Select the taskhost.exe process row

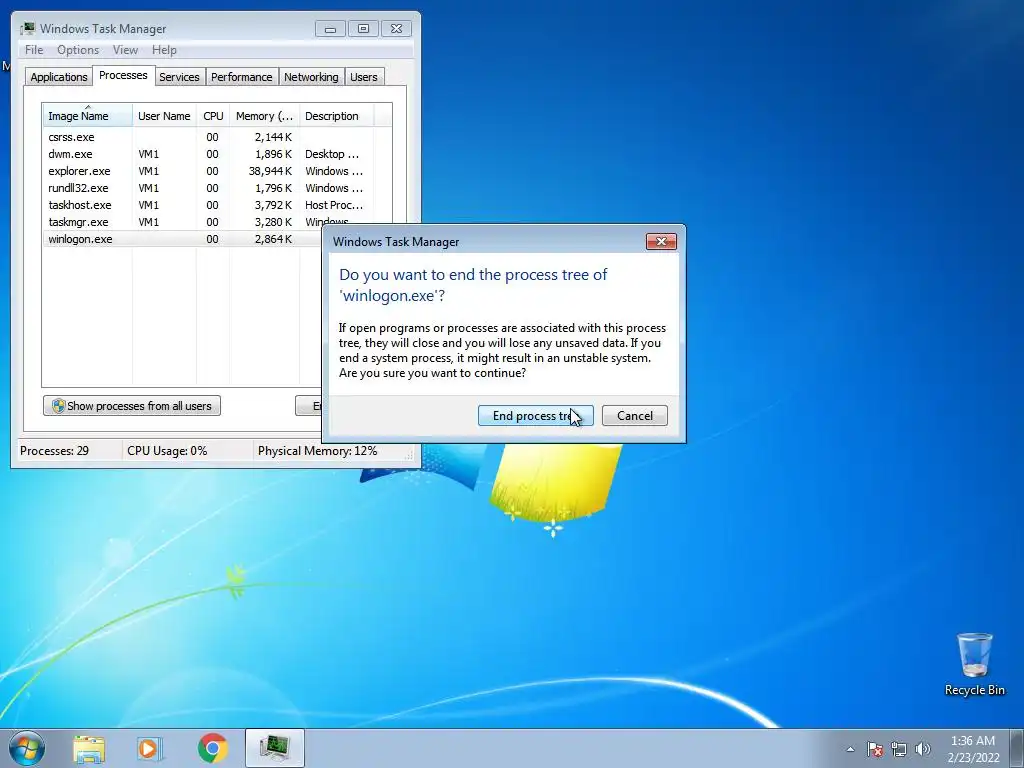click(208, 205)
